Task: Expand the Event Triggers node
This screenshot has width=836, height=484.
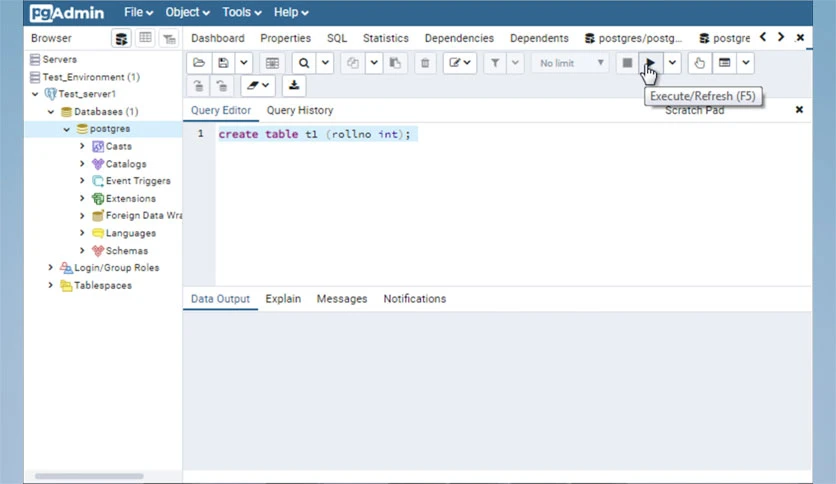Action: [x=82, y=181]
